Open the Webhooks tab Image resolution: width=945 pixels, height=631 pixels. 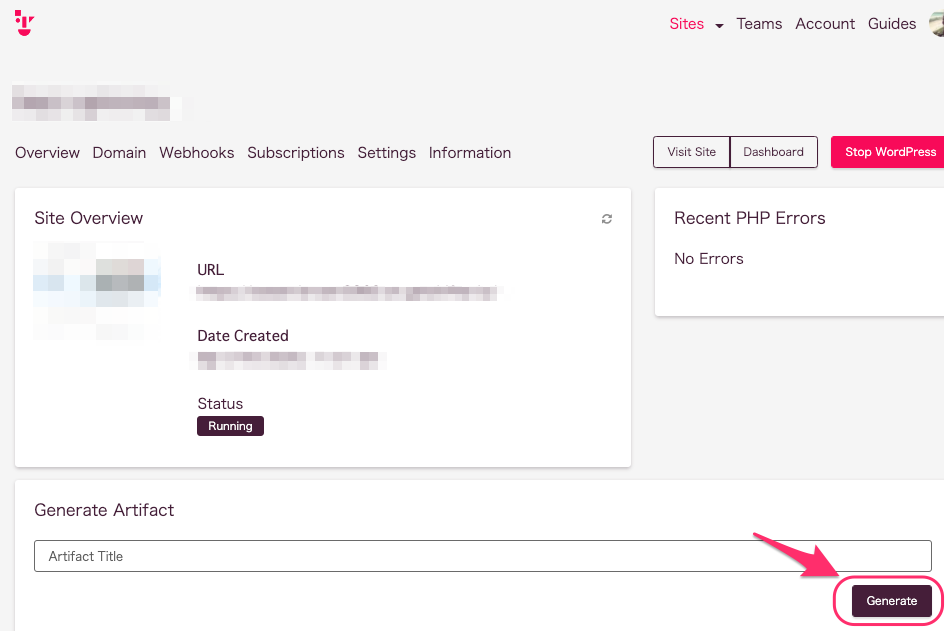(x=196, y=152)
